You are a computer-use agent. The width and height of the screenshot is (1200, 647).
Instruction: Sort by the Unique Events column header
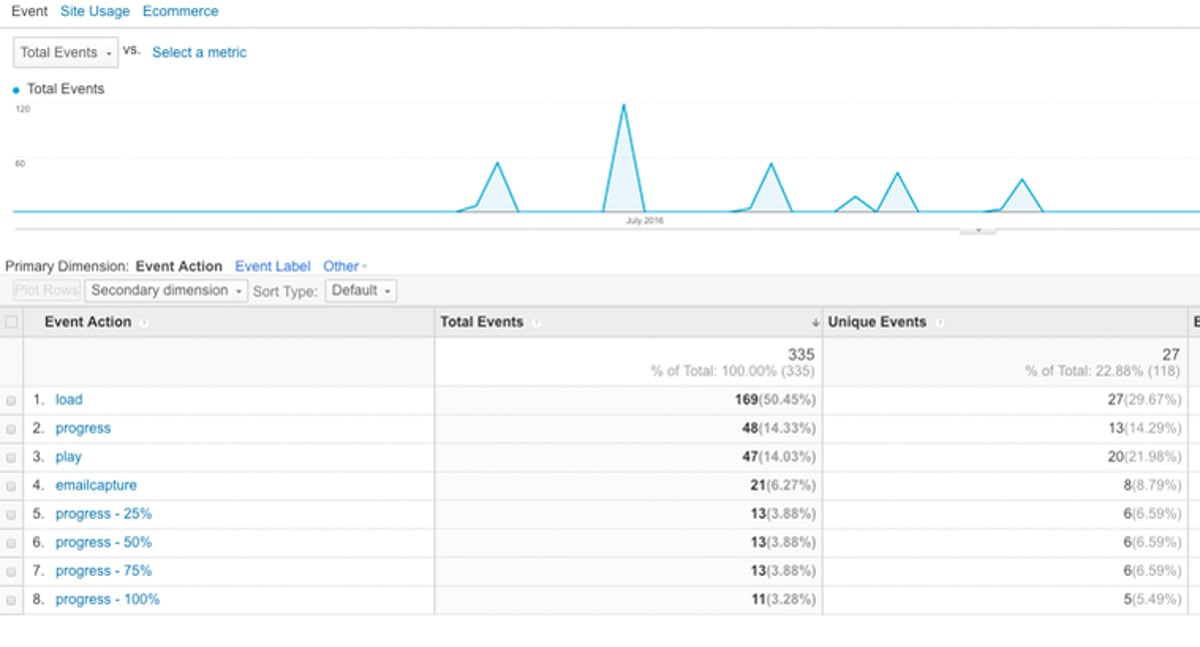pyautogui.click(x=877, y=322)
